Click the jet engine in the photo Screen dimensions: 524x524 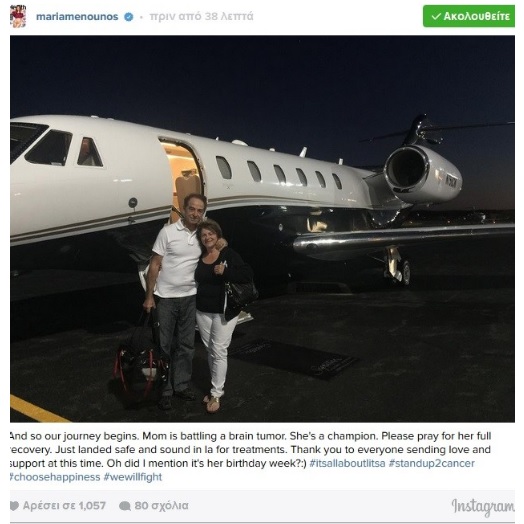423,174
